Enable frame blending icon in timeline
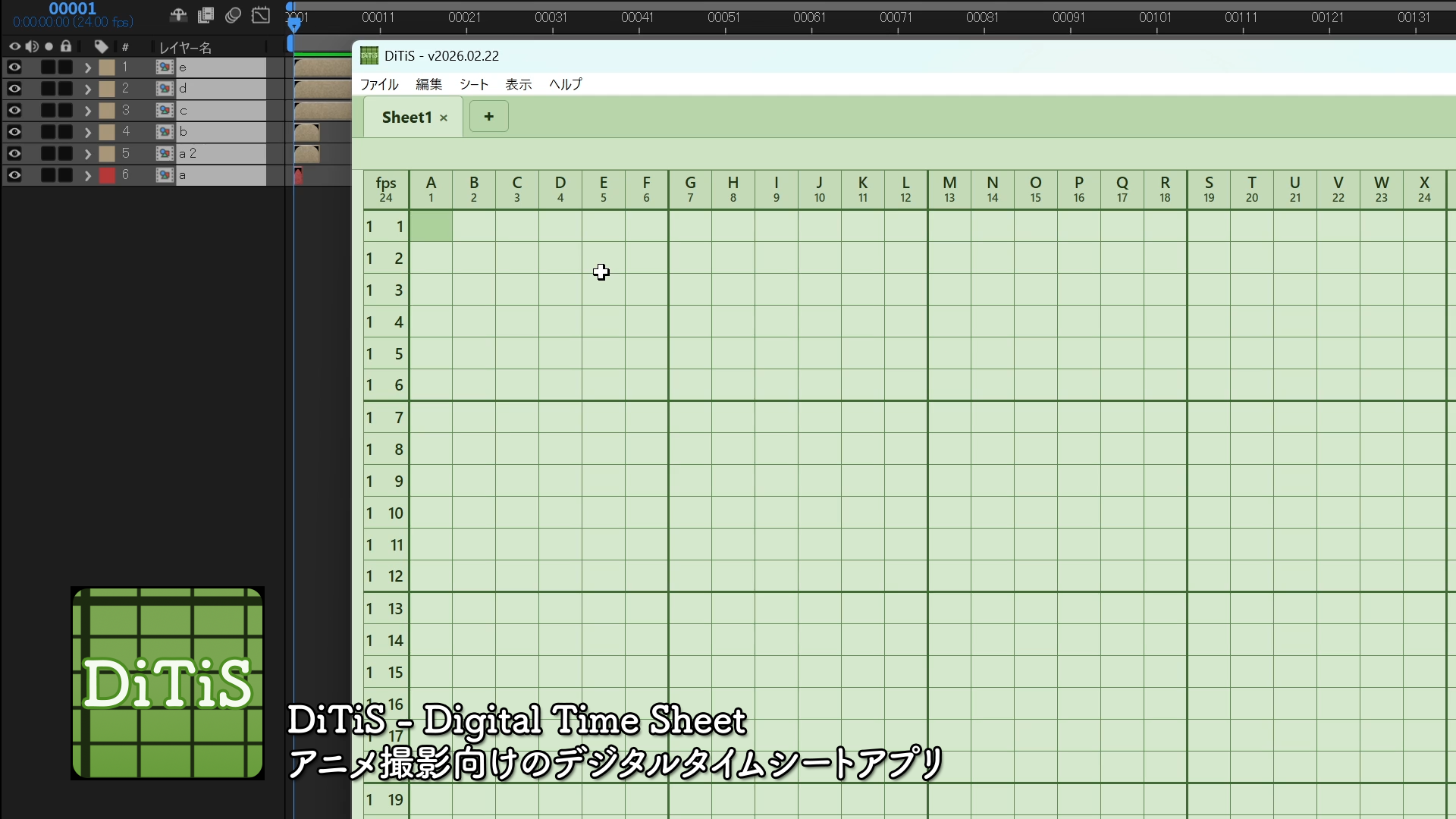The image size is (1456, 819). pos(206,15)
